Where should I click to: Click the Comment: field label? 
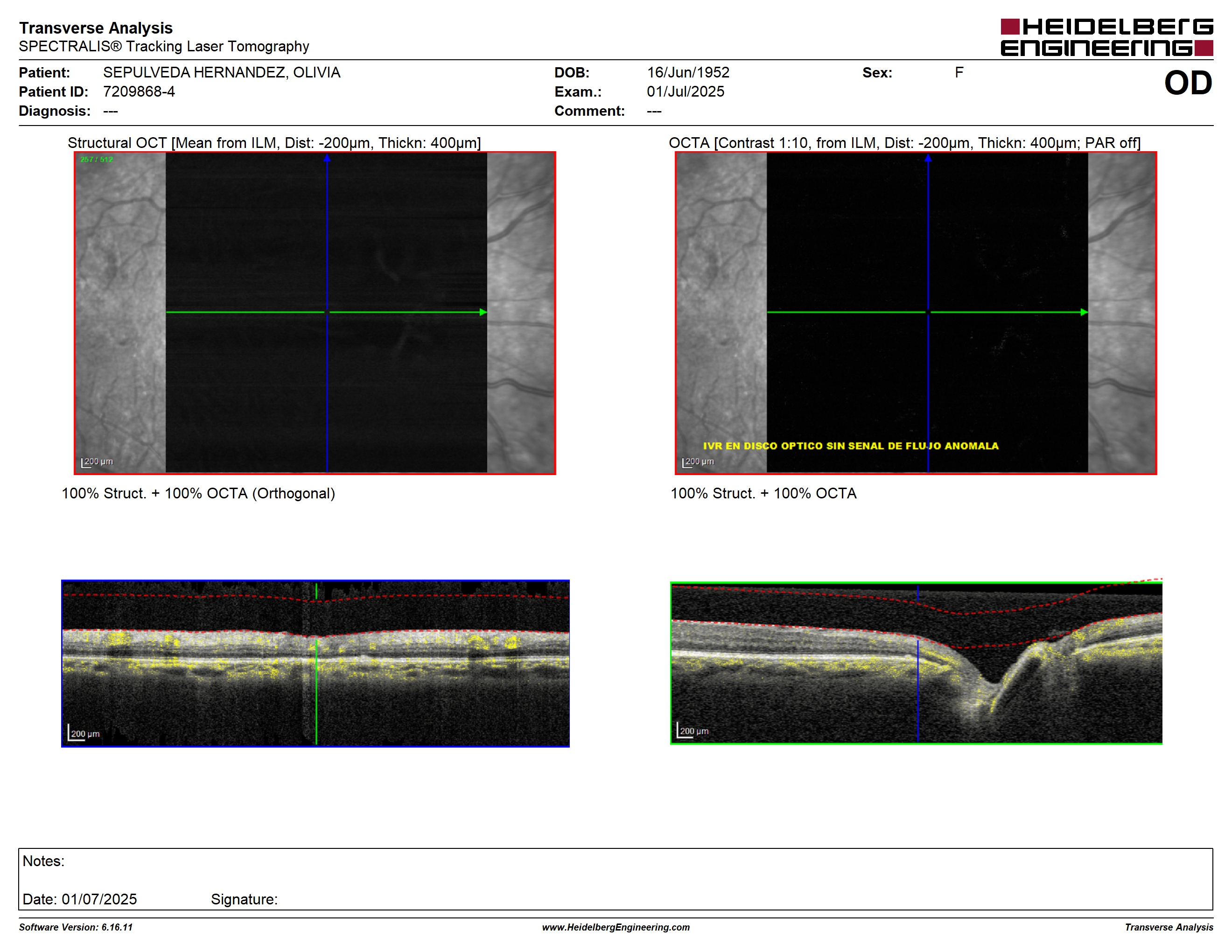589,111
